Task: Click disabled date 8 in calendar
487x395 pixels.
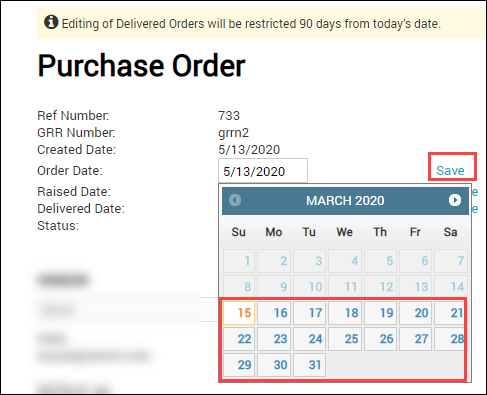Action: click(x=239, y=287)
